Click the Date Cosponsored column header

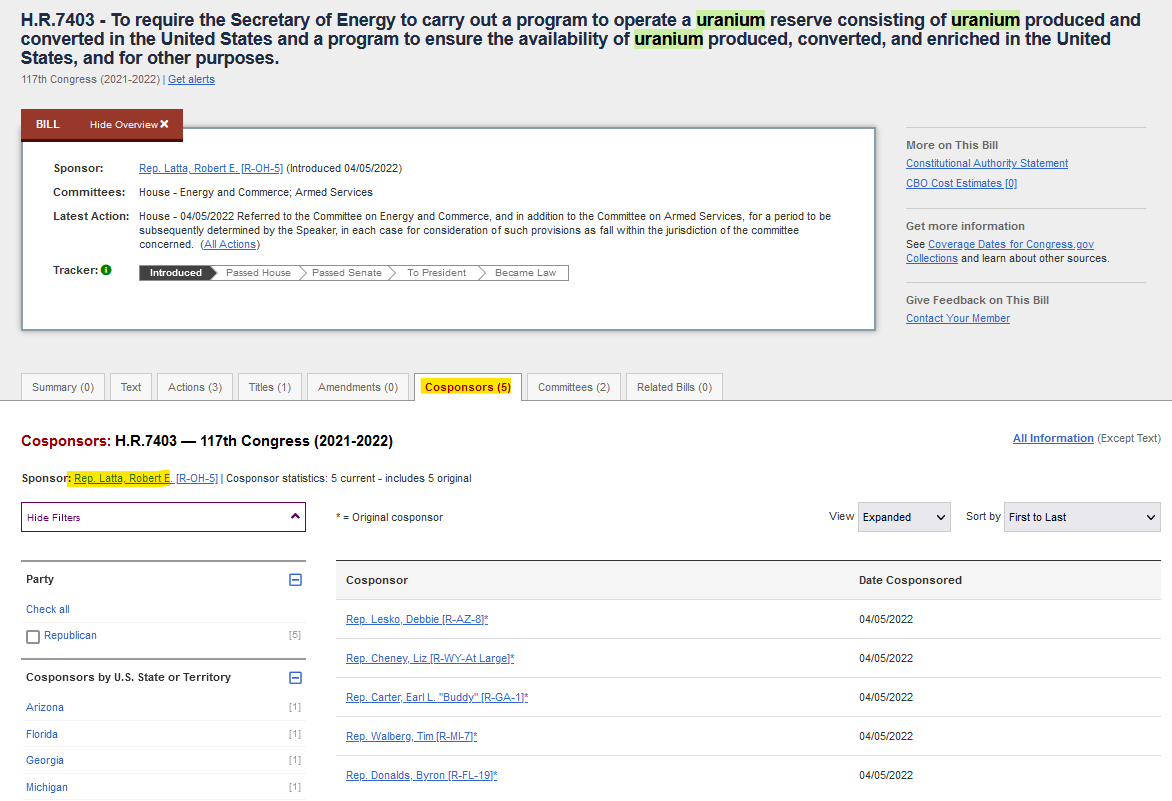pos(910,580)
